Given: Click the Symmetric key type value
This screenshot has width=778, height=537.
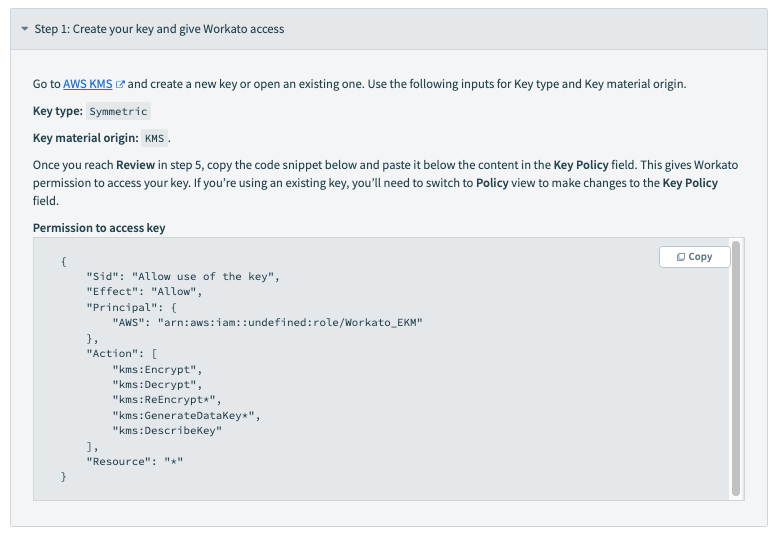Looking at the screenshot, I should click(x=119, y=112).
